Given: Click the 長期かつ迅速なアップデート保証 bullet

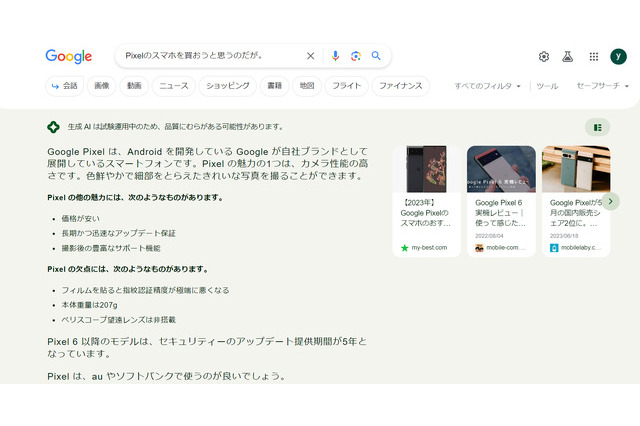Looking at the screenshot, I should [118, 233].
